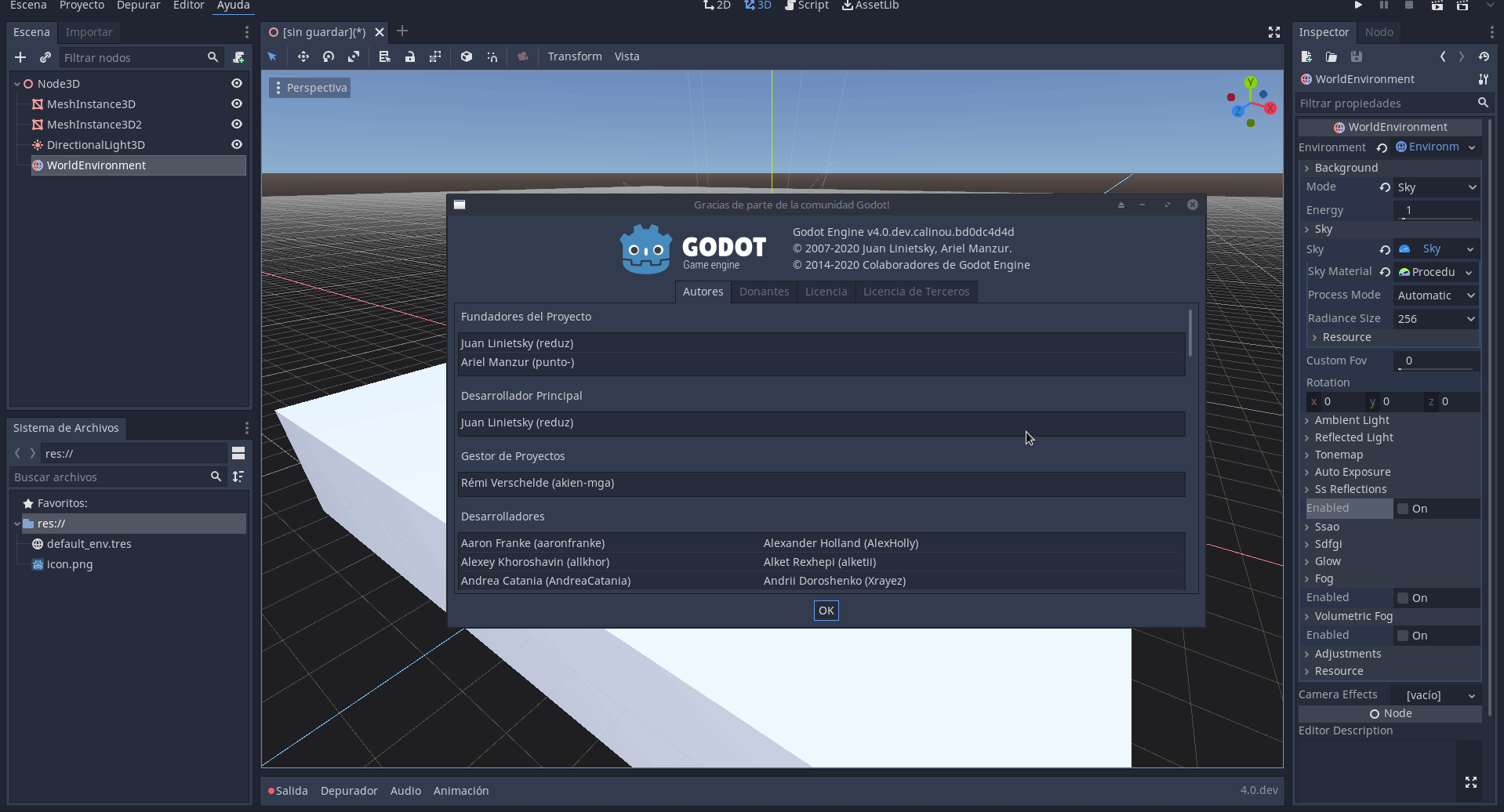Toggle MeshInstance3D visibility eye
This screenshot has width=1504, height=812.
coord(236,103)
